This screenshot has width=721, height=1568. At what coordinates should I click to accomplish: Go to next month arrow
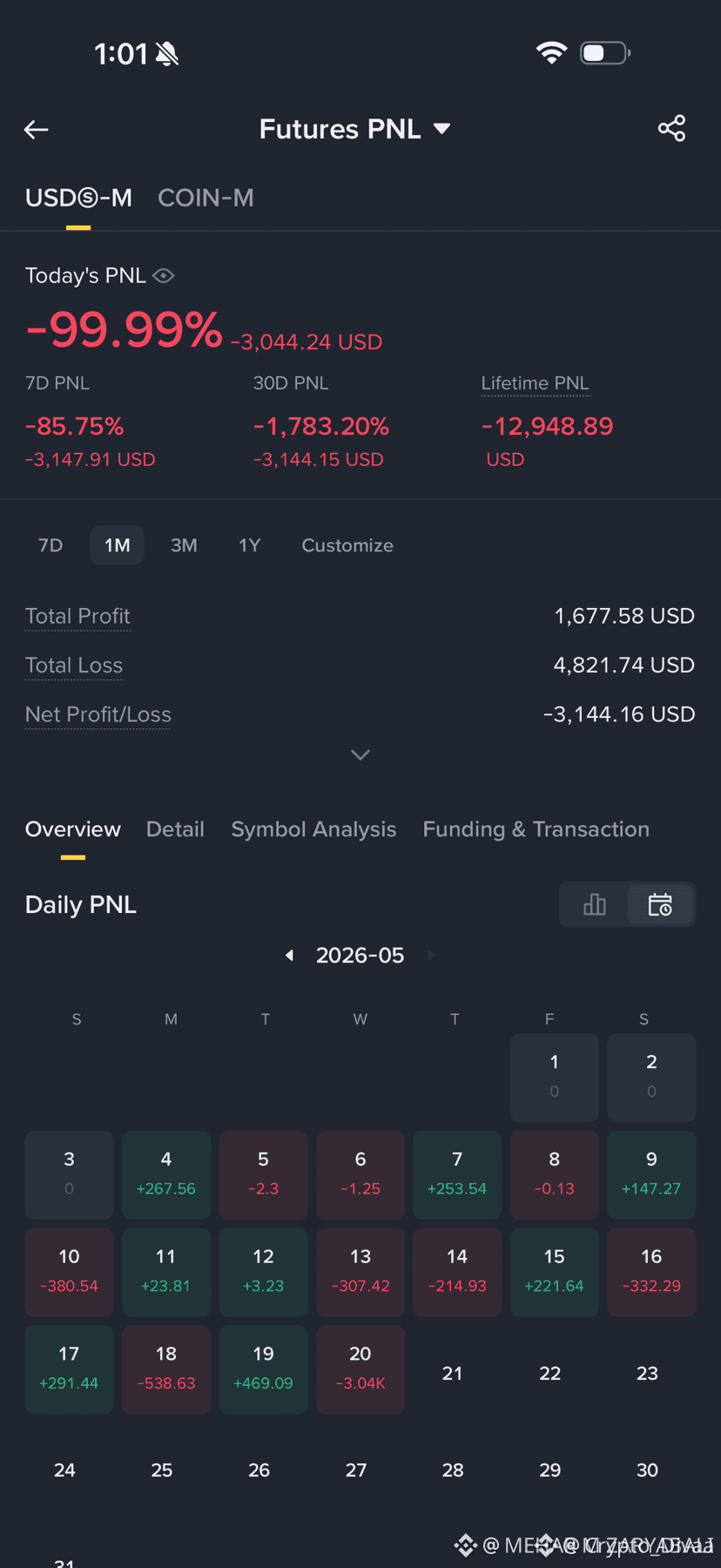(x=431, y=956)
